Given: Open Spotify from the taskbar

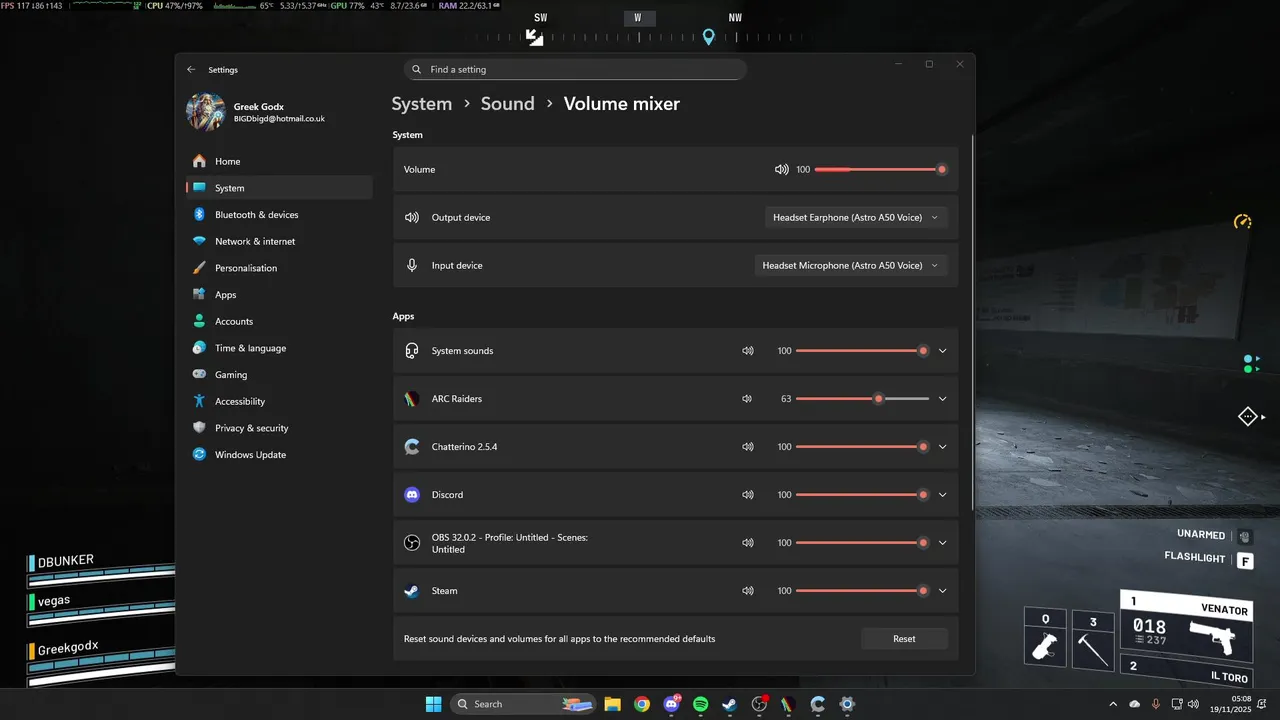Looking at the screenshot, I should (701, 704).
